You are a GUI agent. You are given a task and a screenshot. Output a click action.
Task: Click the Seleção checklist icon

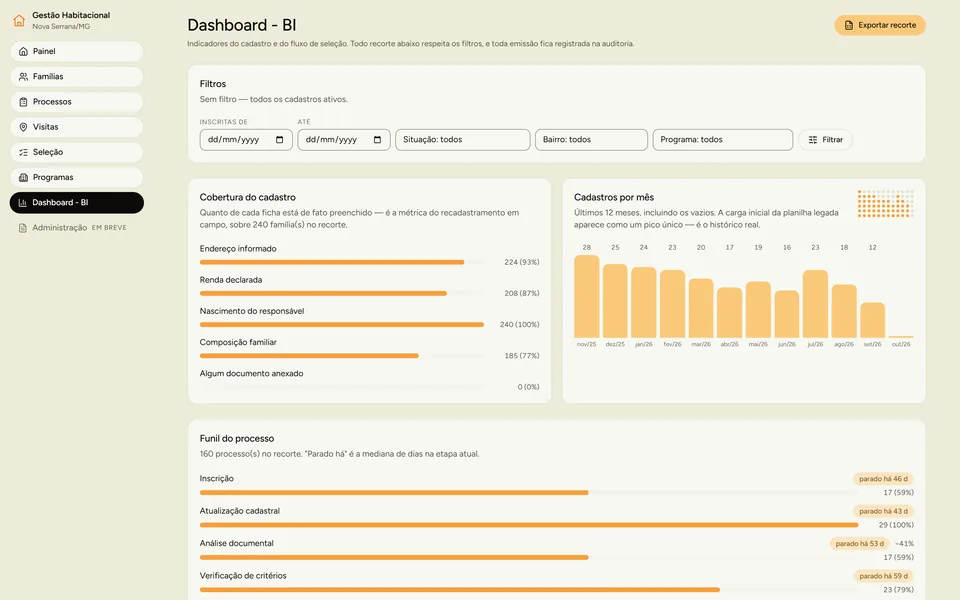coord(23,152)
